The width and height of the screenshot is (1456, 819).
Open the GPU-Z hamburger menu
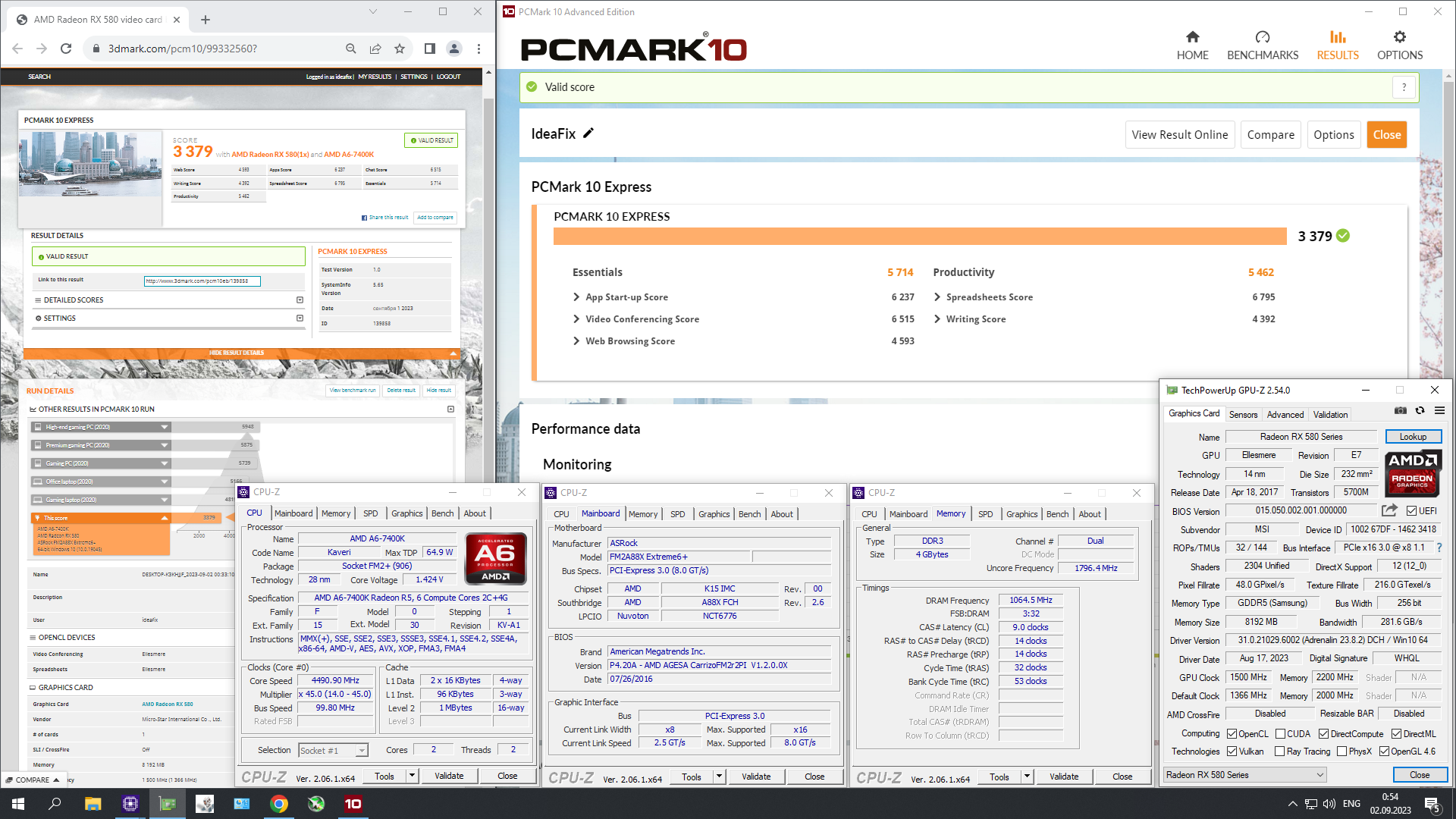(1439, 410)
